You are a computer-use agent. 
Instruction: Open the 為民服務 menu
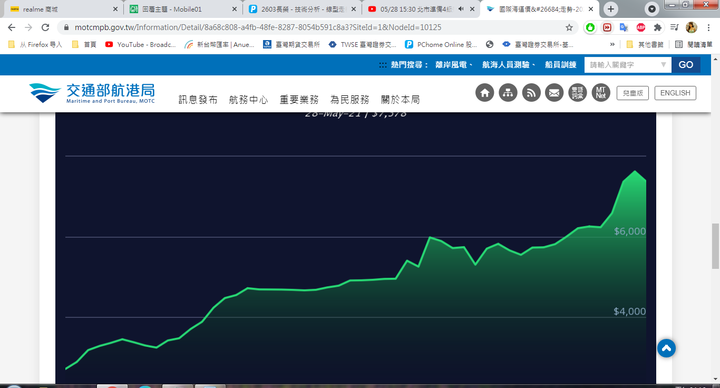pos(349,100)
